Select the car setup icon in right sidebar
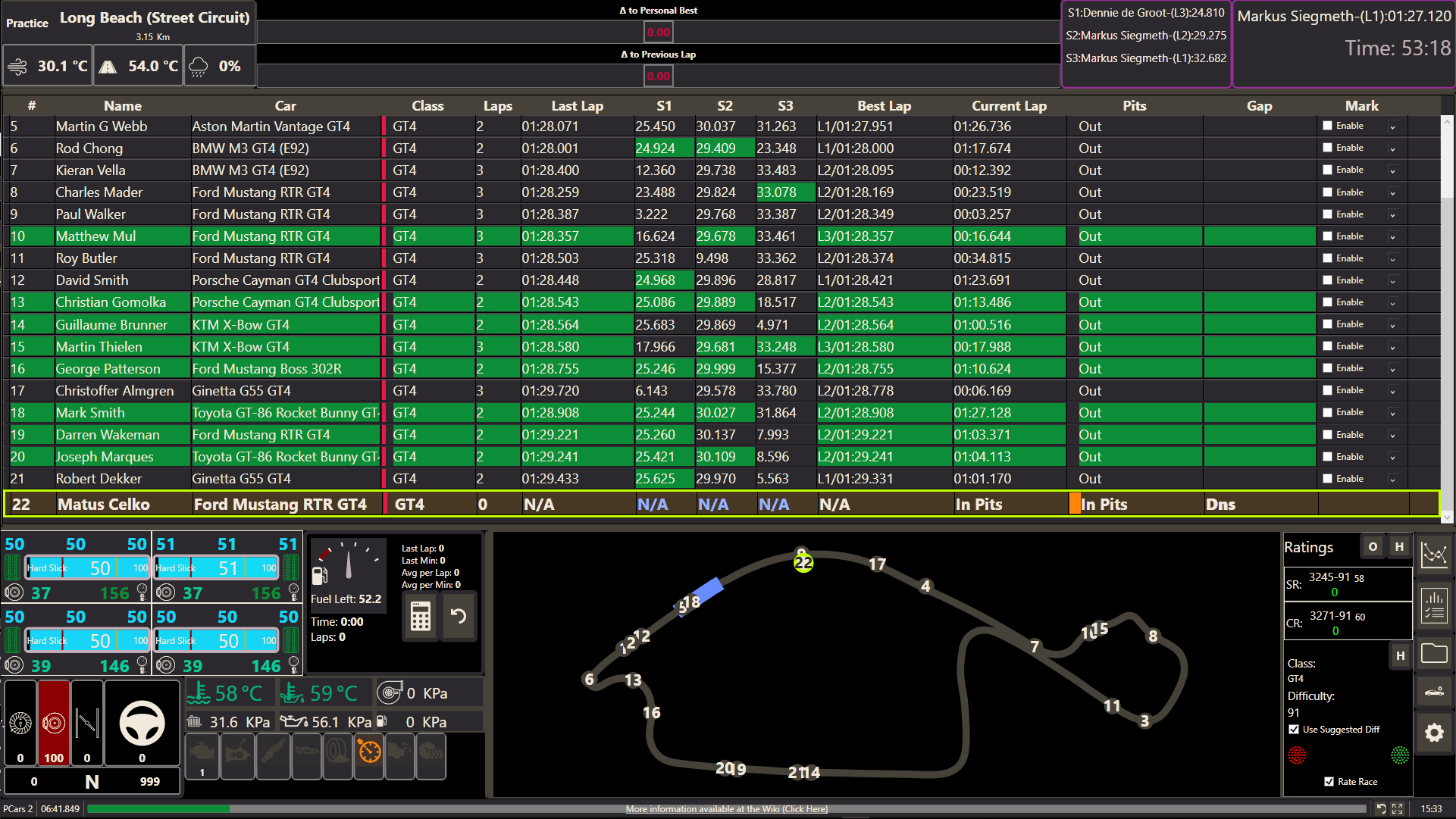This screenshot has height=819, width=1456. click(x=1435, y=692)
